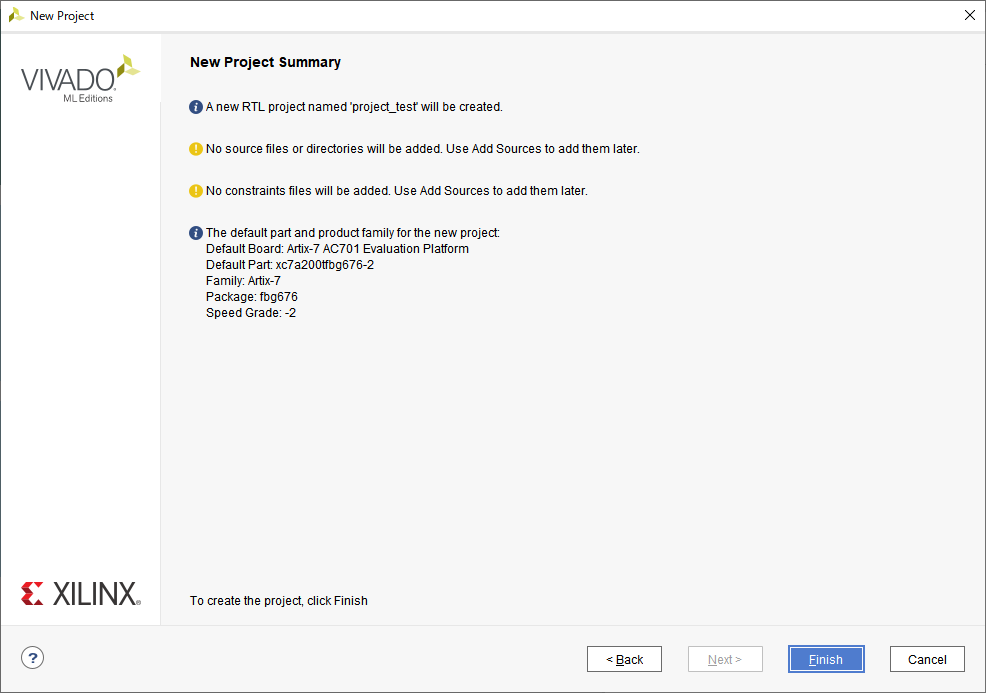Image resolution: width=986 pixels, height=693 pixels.
Task: Open help via question mark icon
Action: tap(32, 658)
